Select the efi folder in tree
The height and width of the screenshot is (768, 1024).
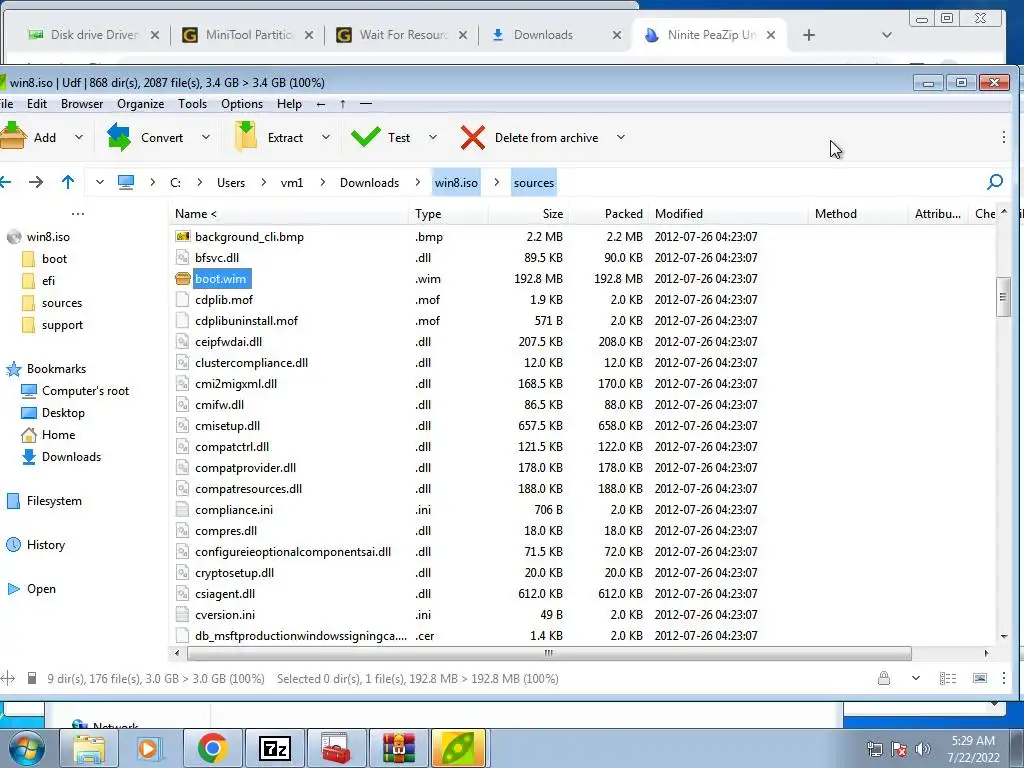(48, 281)
